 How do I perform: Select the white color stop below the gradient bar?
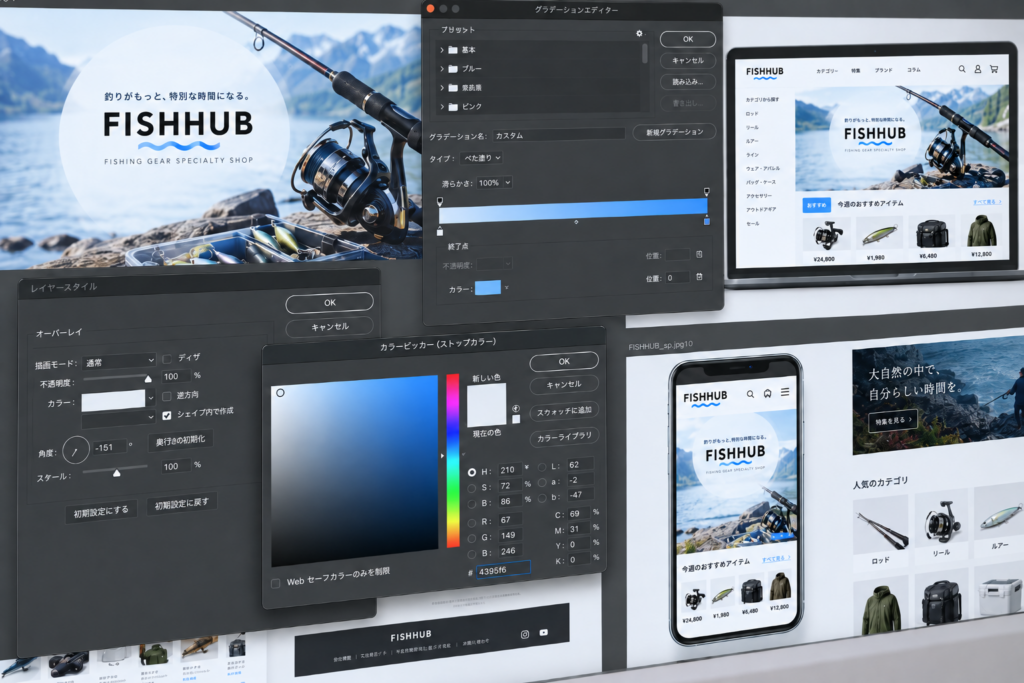pyautogui.click(x=440, y=232)
